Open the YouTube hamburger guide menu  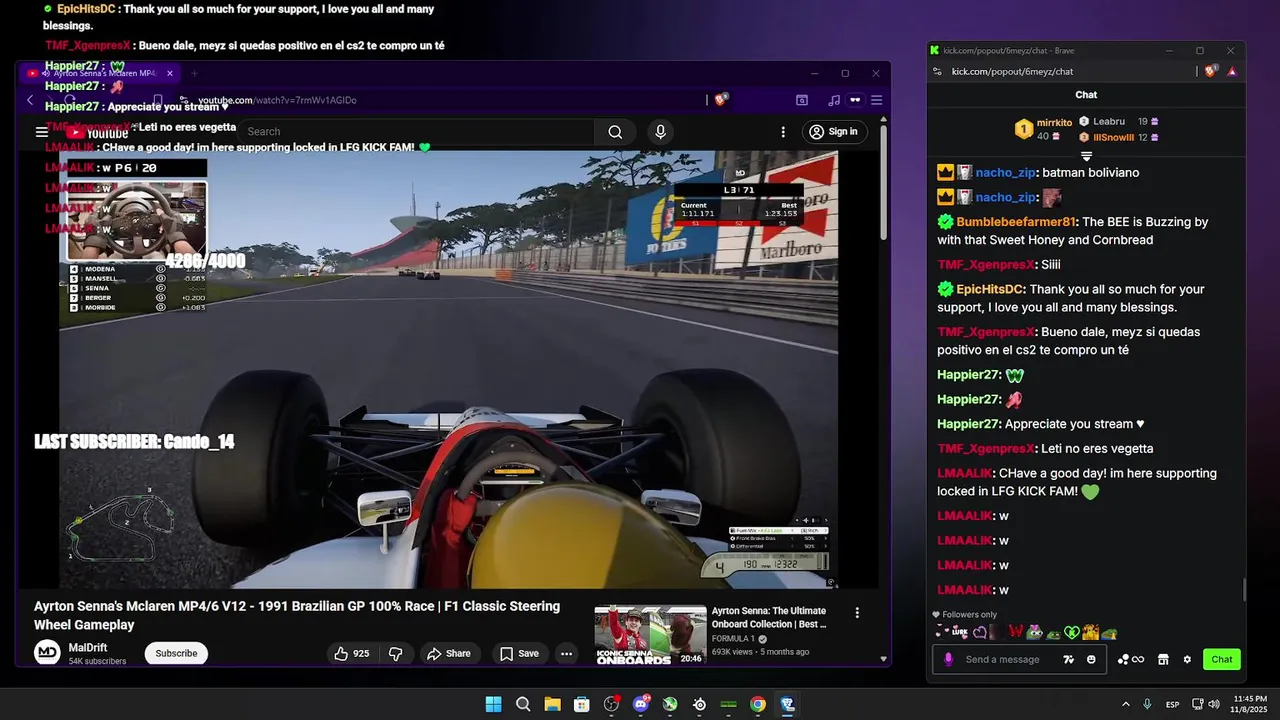point(41,132)
